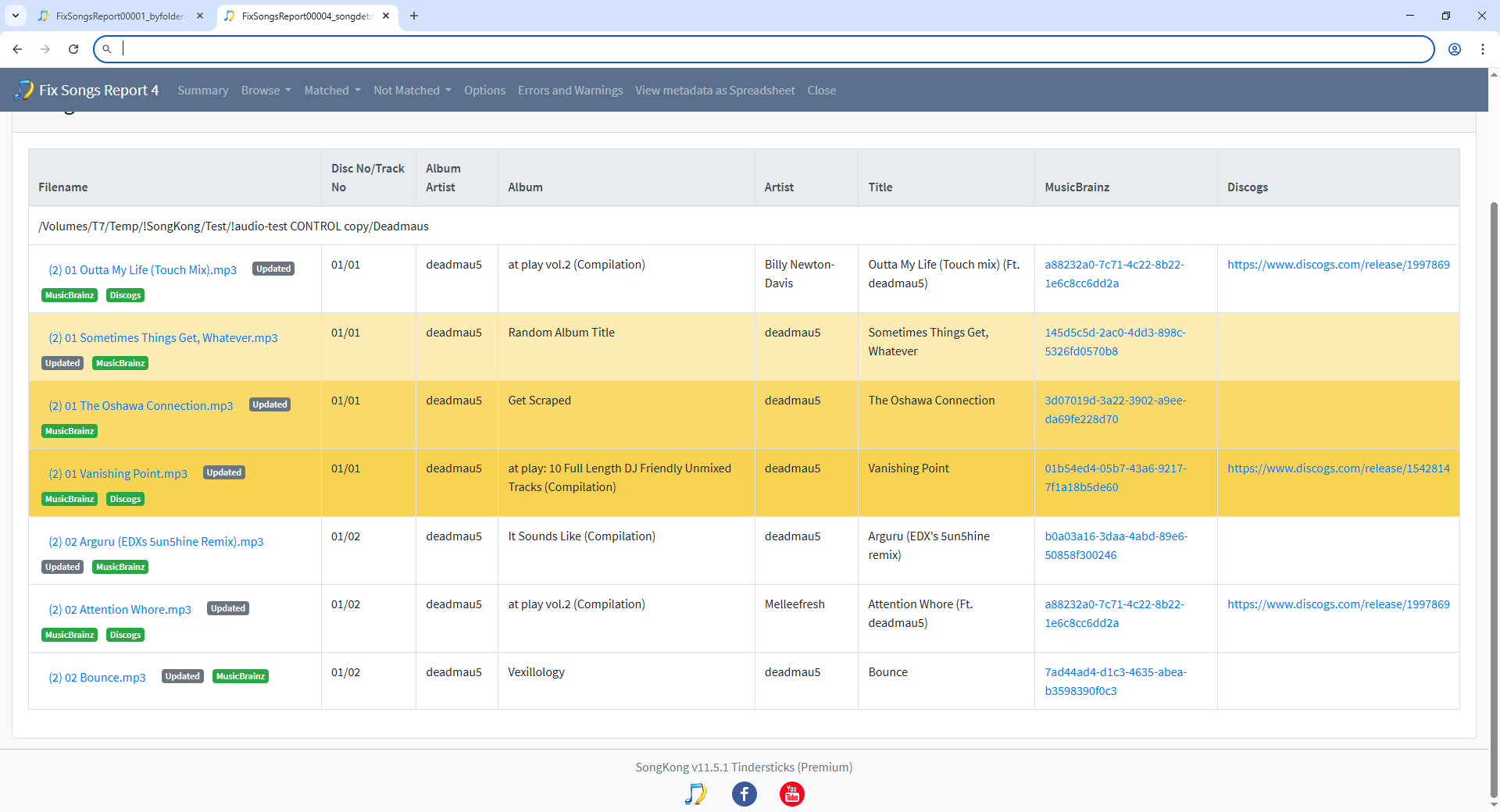Open MusicBrainz ID link for Vanishing Point
This screenshot has width=1500, height=812.
coord(1116,478)
